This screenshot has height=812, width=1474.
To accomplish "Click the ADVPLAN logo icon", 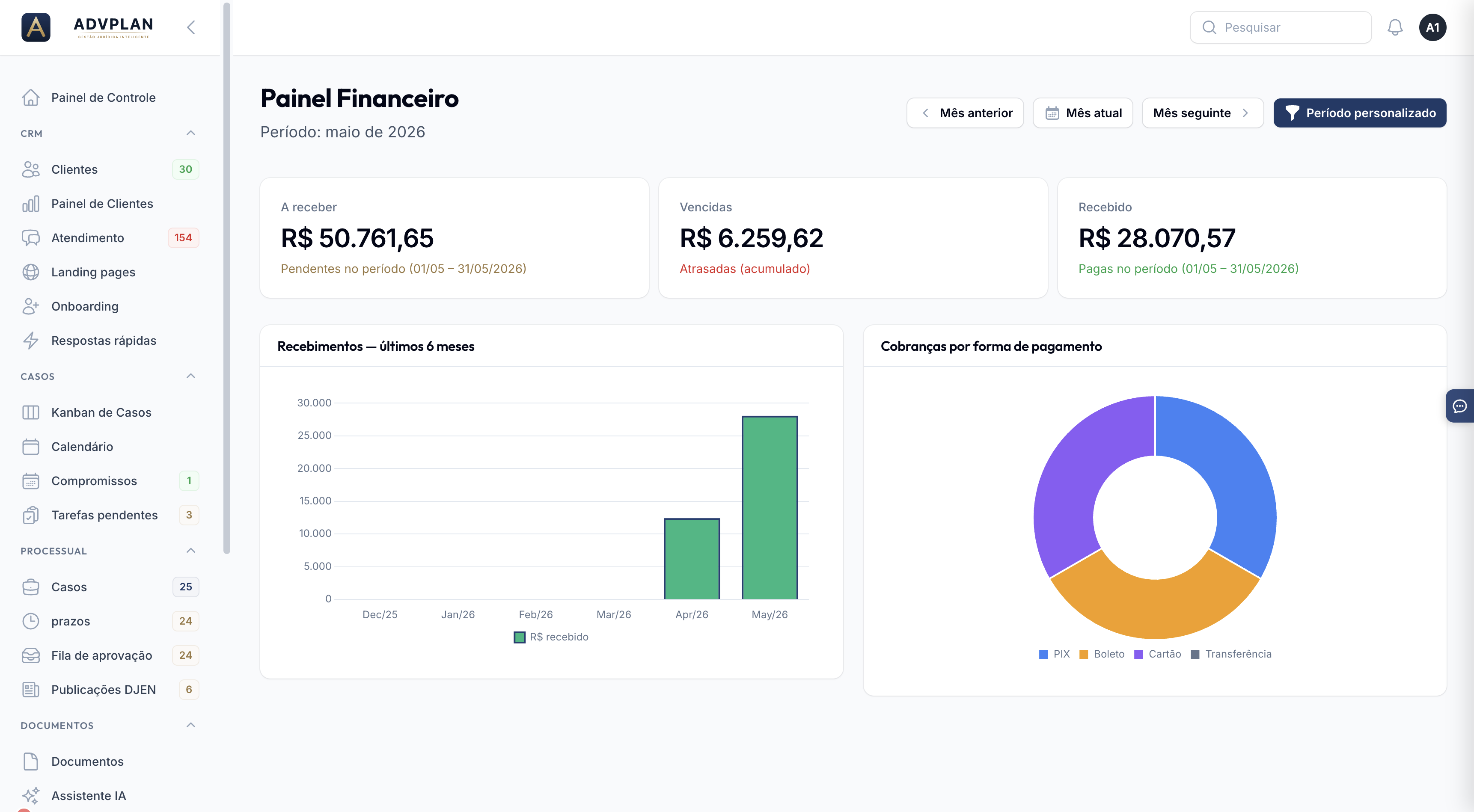I will click(36, 27).
